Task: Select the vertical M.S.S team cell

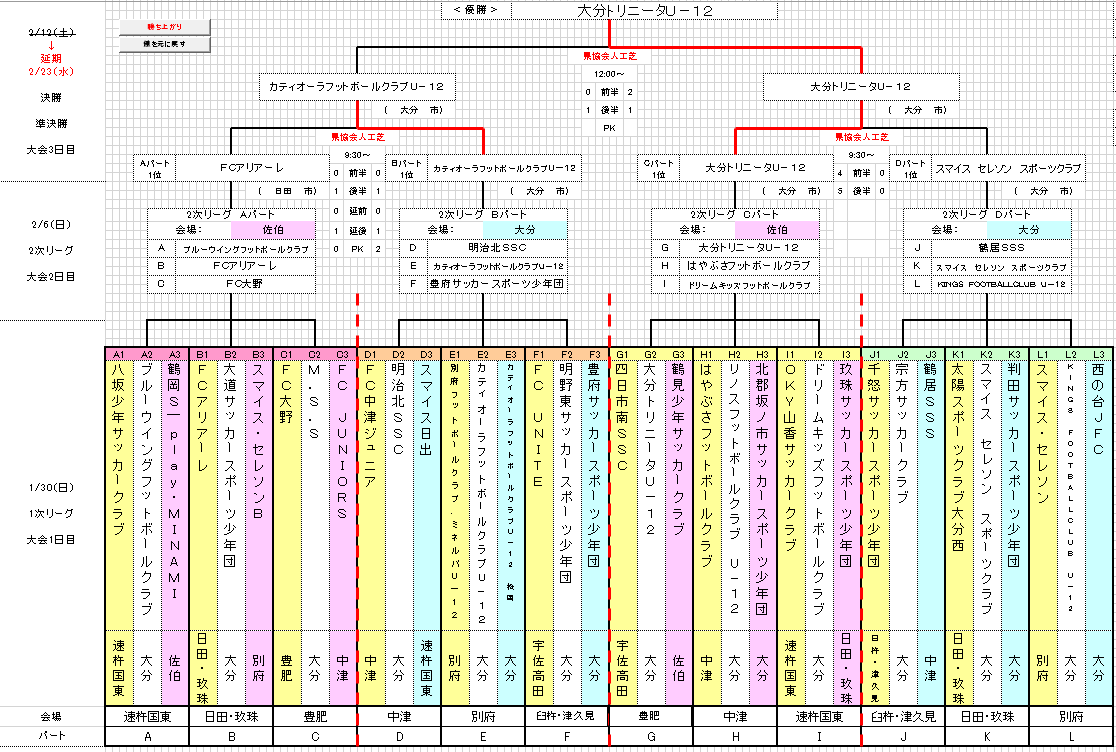Action: [x=315, y=494]
